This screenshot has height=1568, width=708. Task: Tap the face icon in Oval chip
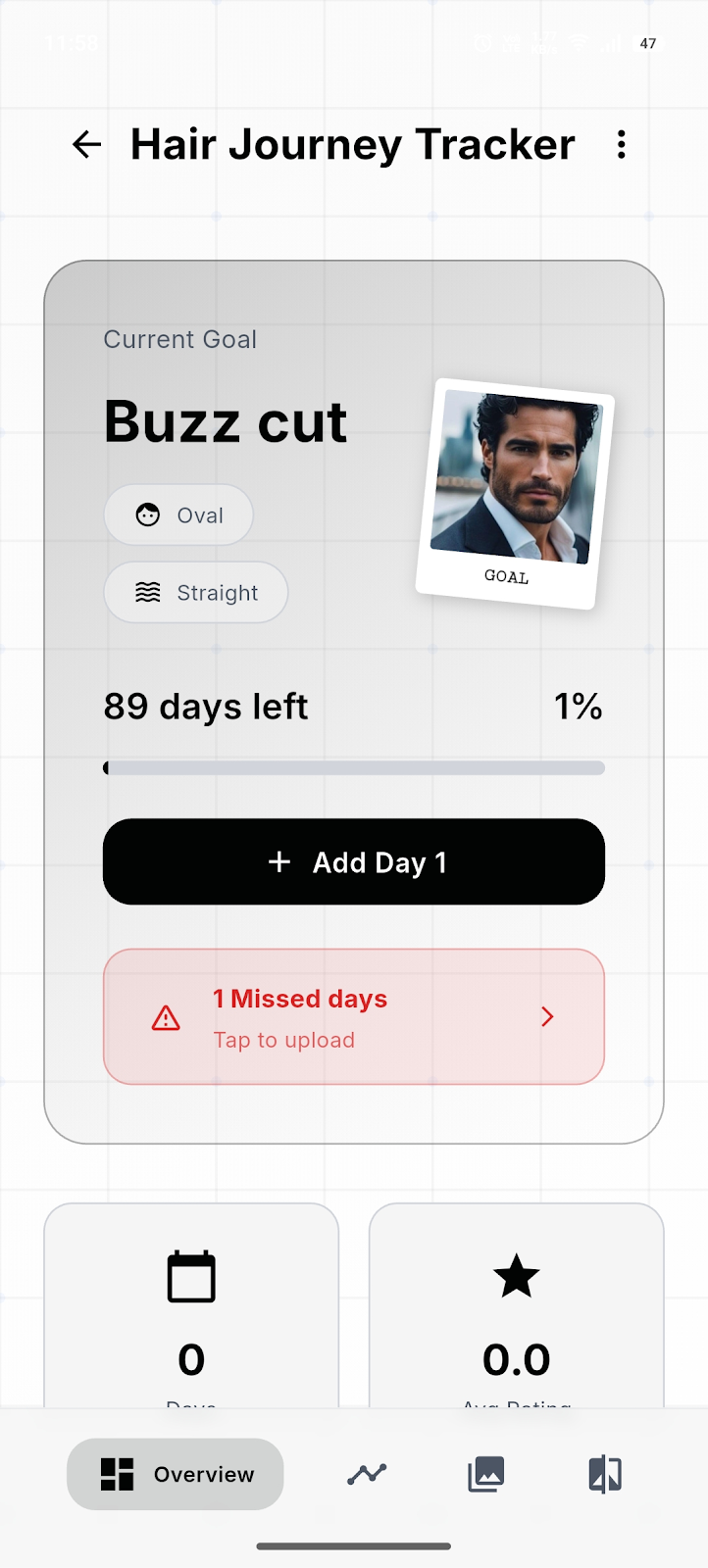click(x=148, y=515)
